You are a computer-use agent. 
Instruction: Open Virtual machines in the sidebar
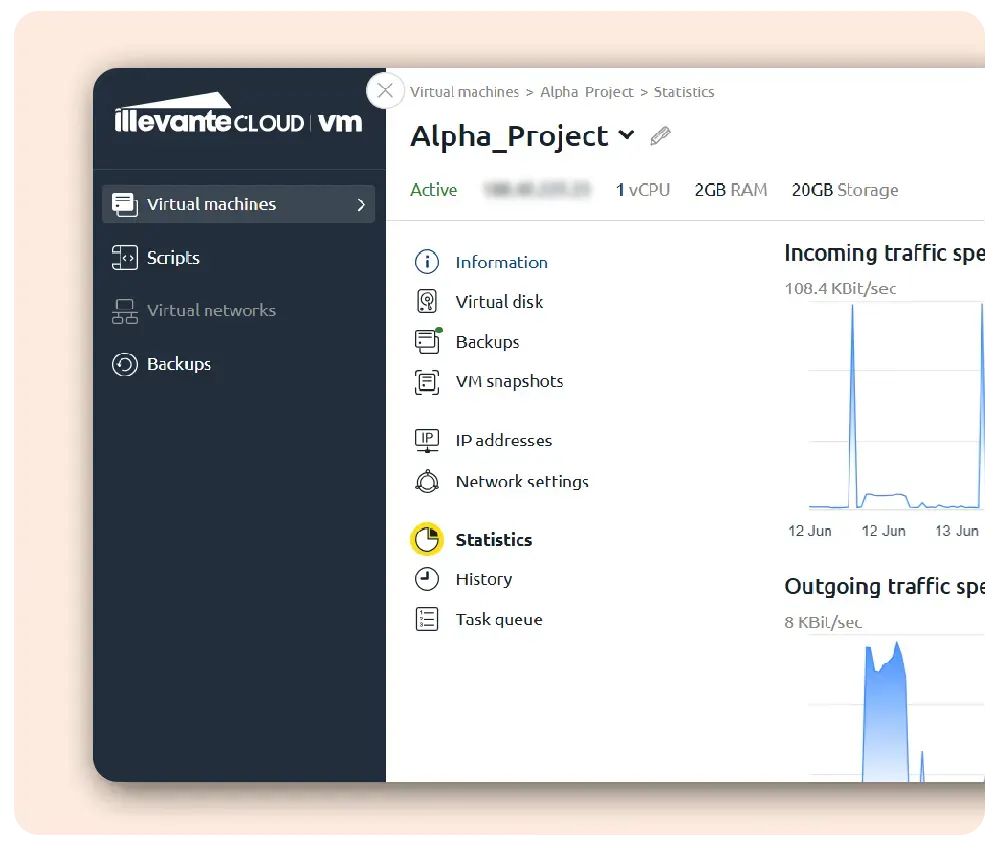tap(239, 204)
